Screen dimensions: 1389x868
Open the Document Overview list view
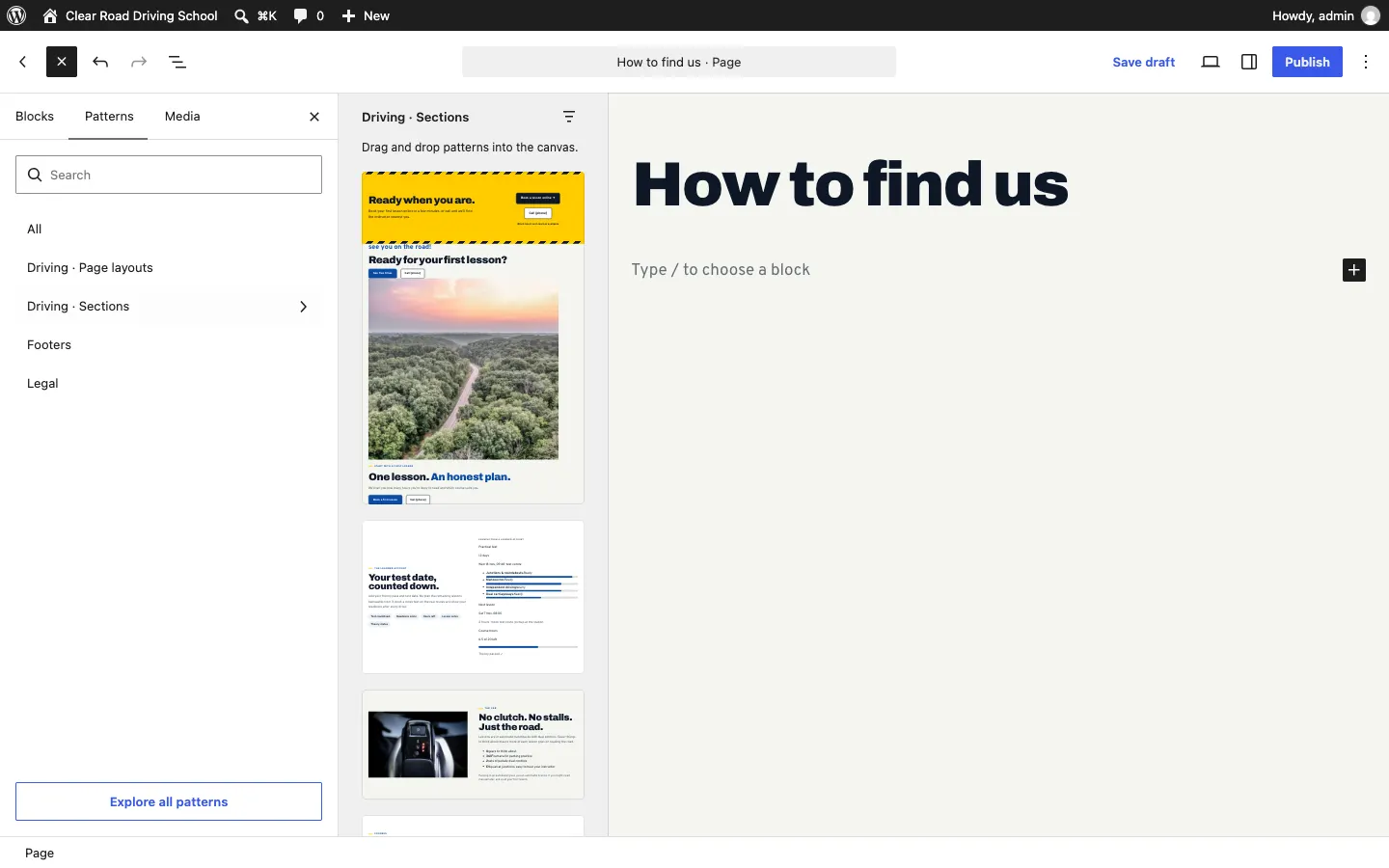click(x=177, y=62)
